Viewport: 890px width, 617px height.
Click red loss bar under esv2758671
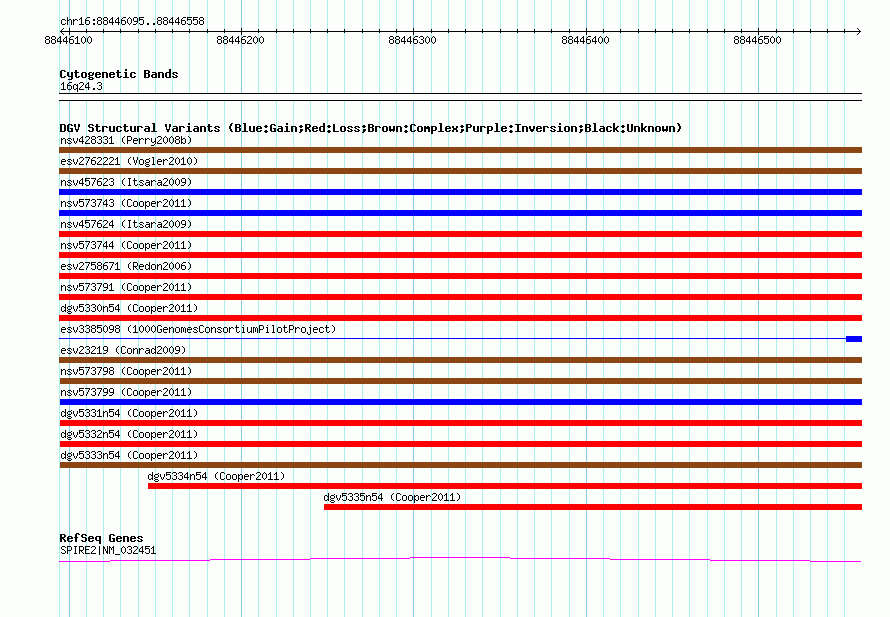[460, 276]
